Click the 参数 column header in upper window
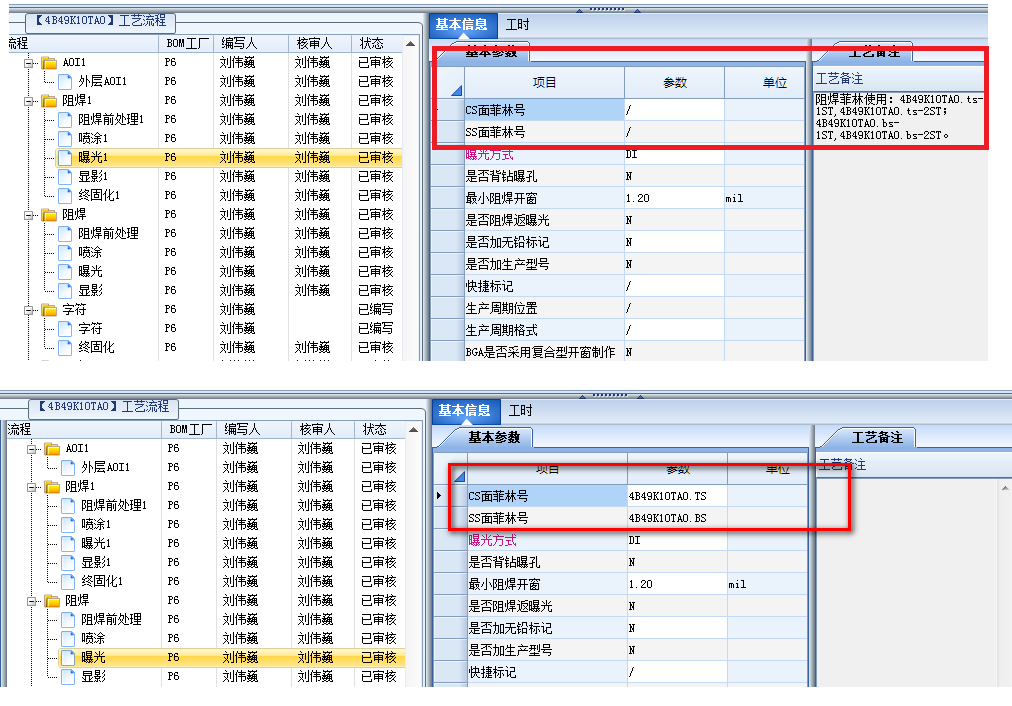Viewport: 1012px width, 706px height. pos(675,83)
